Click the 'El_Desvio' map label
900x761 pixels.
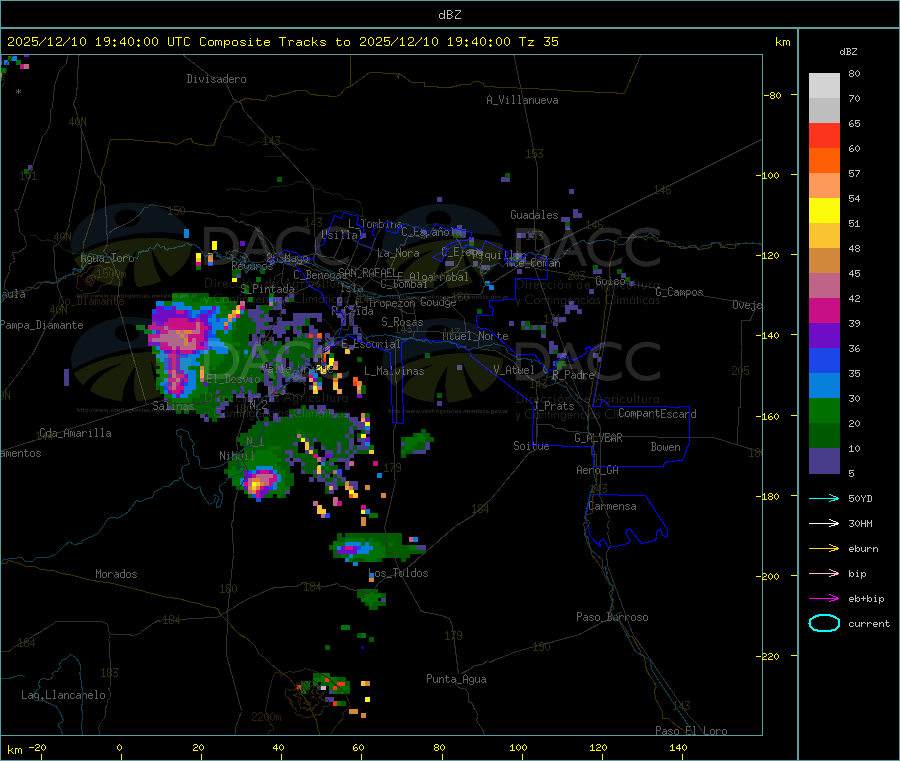(x=234, y=379)
